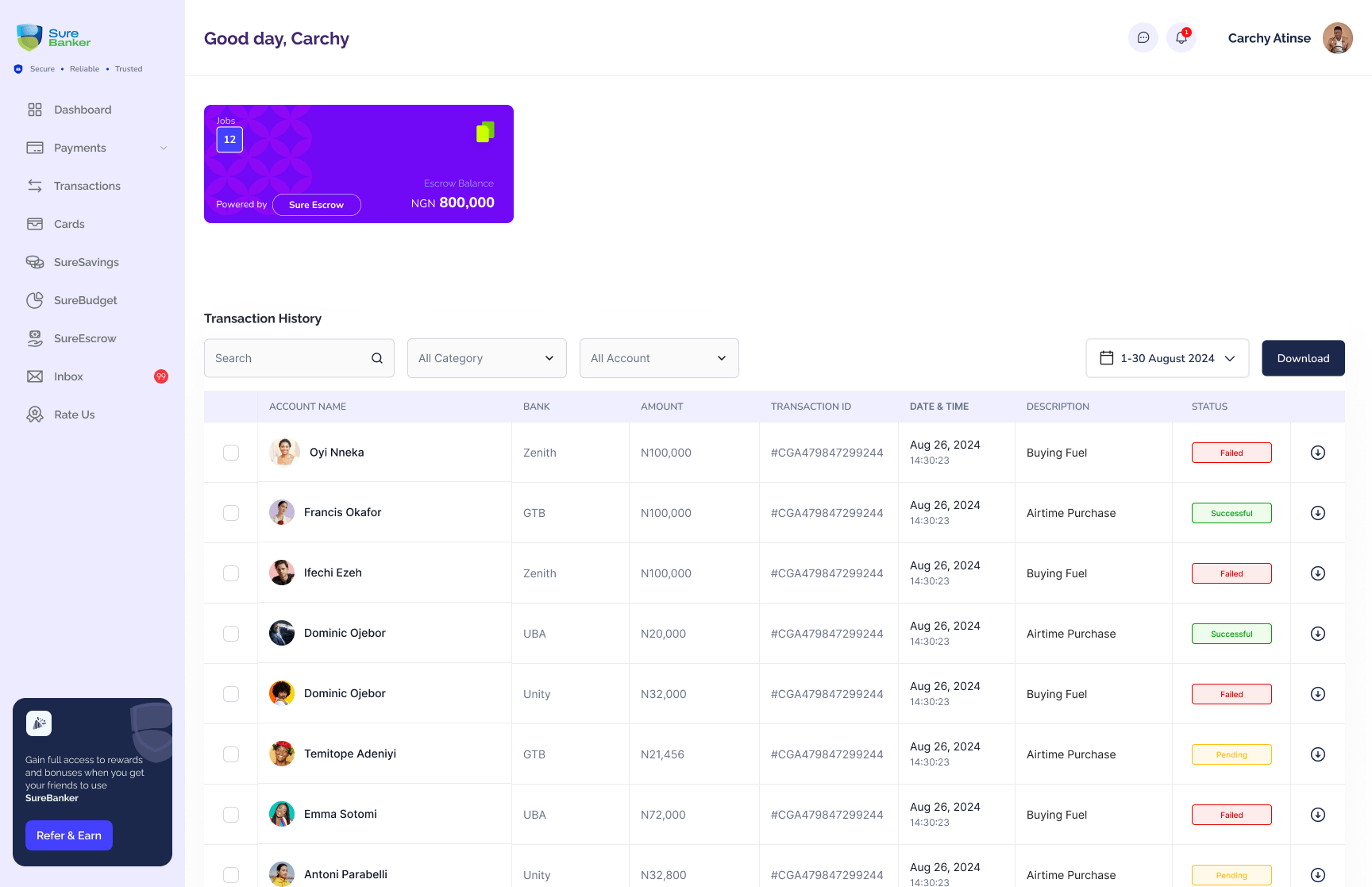Click the Sure Escrow button
The width and height of the screenshot is (1372, 887).
[317, 205]
